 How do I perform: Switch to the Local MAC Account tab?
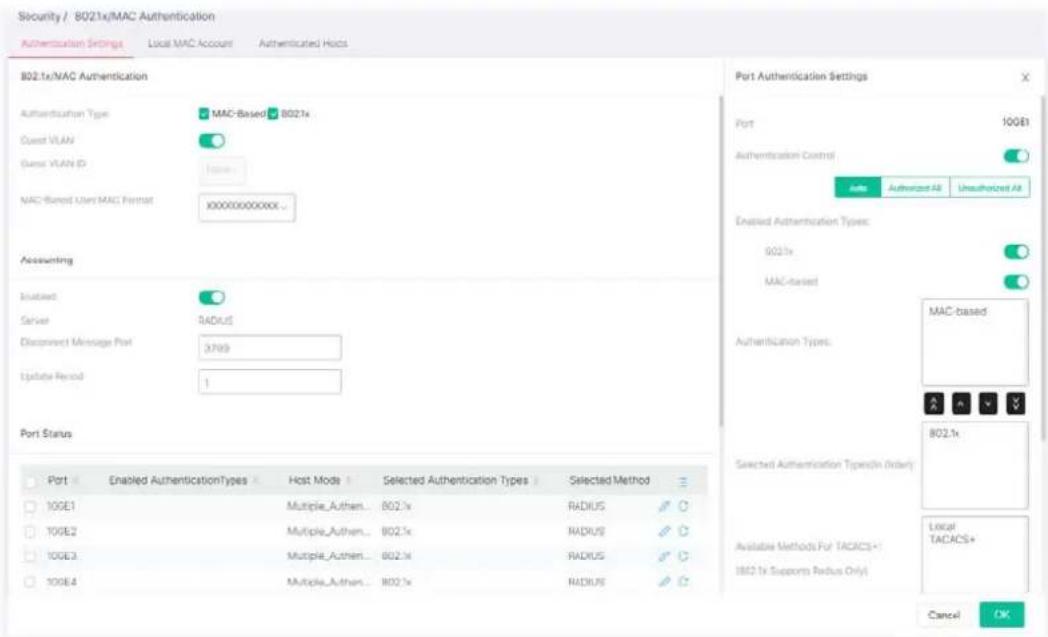click(x=190, y=43)
